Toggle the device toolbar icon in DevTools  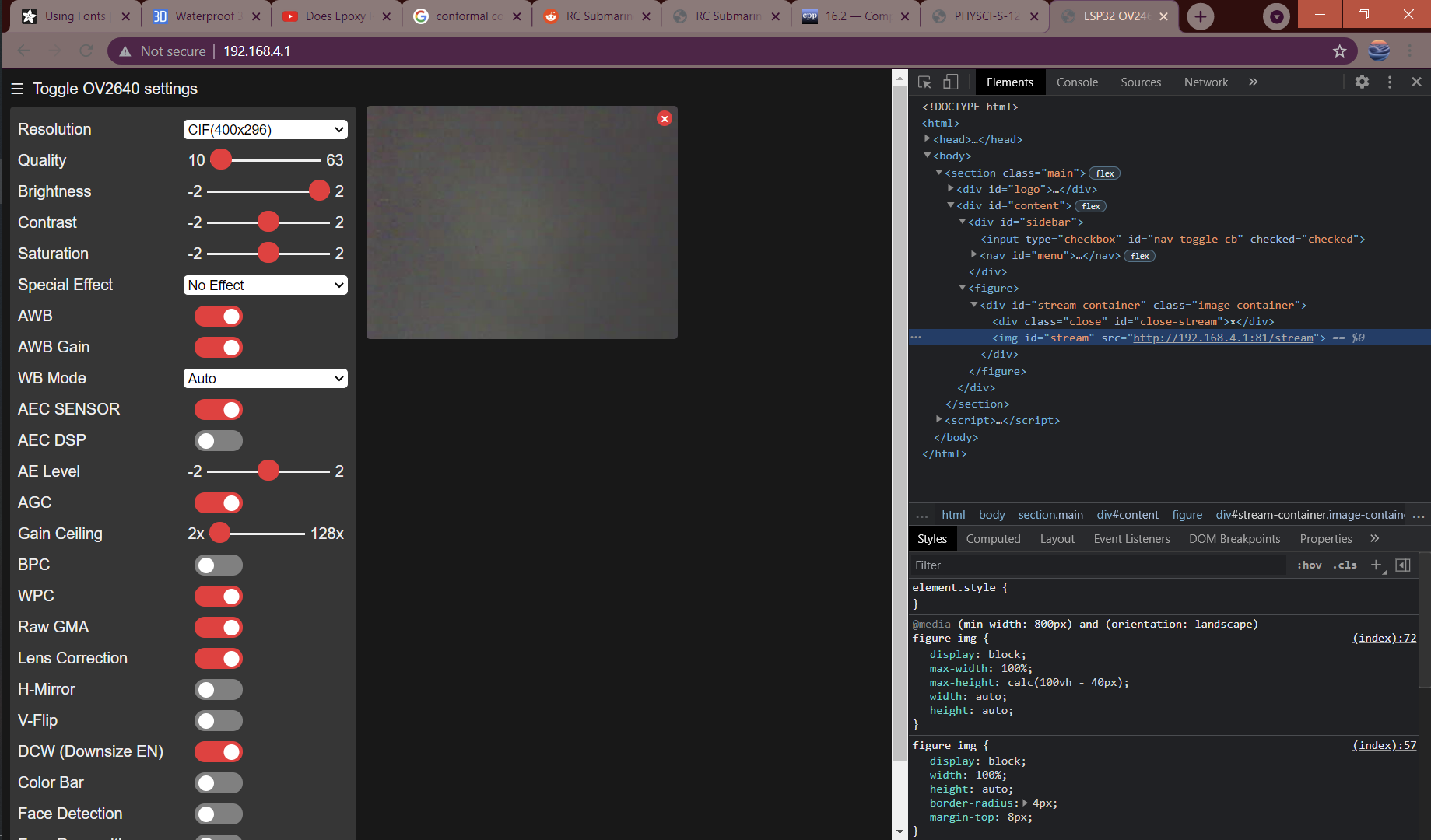(951, 82)
